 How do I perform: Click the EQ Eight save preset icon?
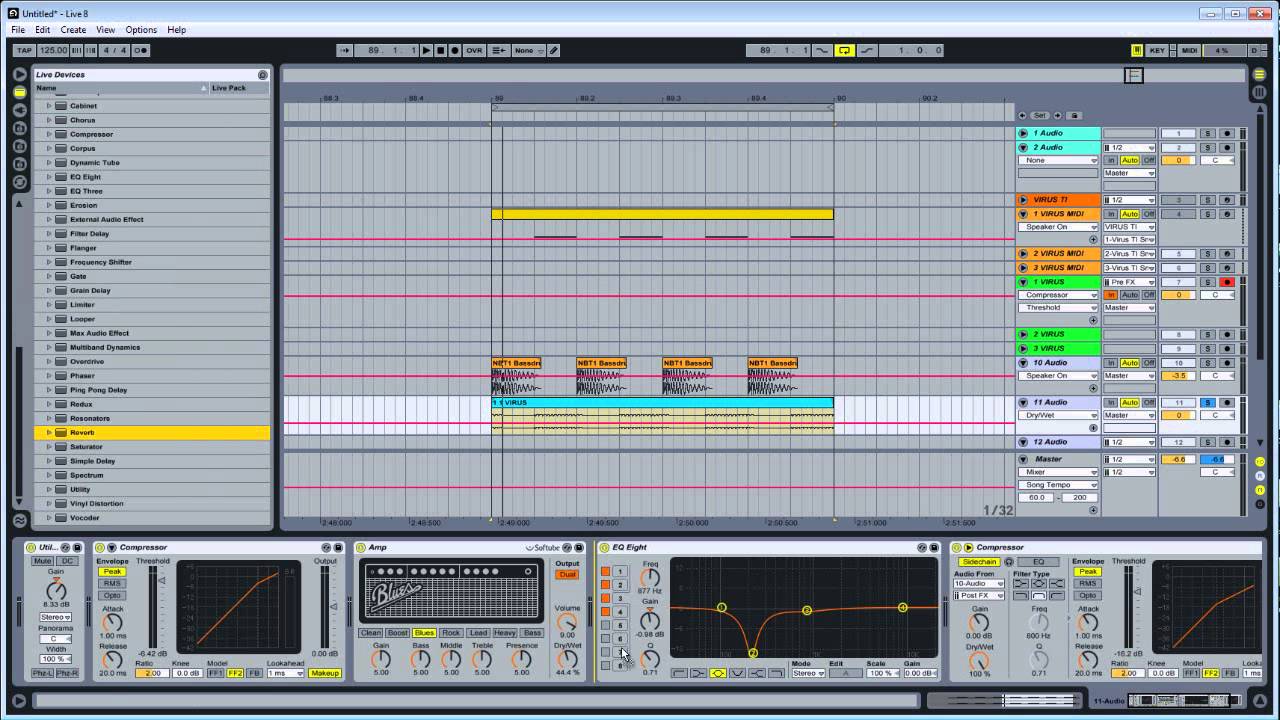coord(934,548)
